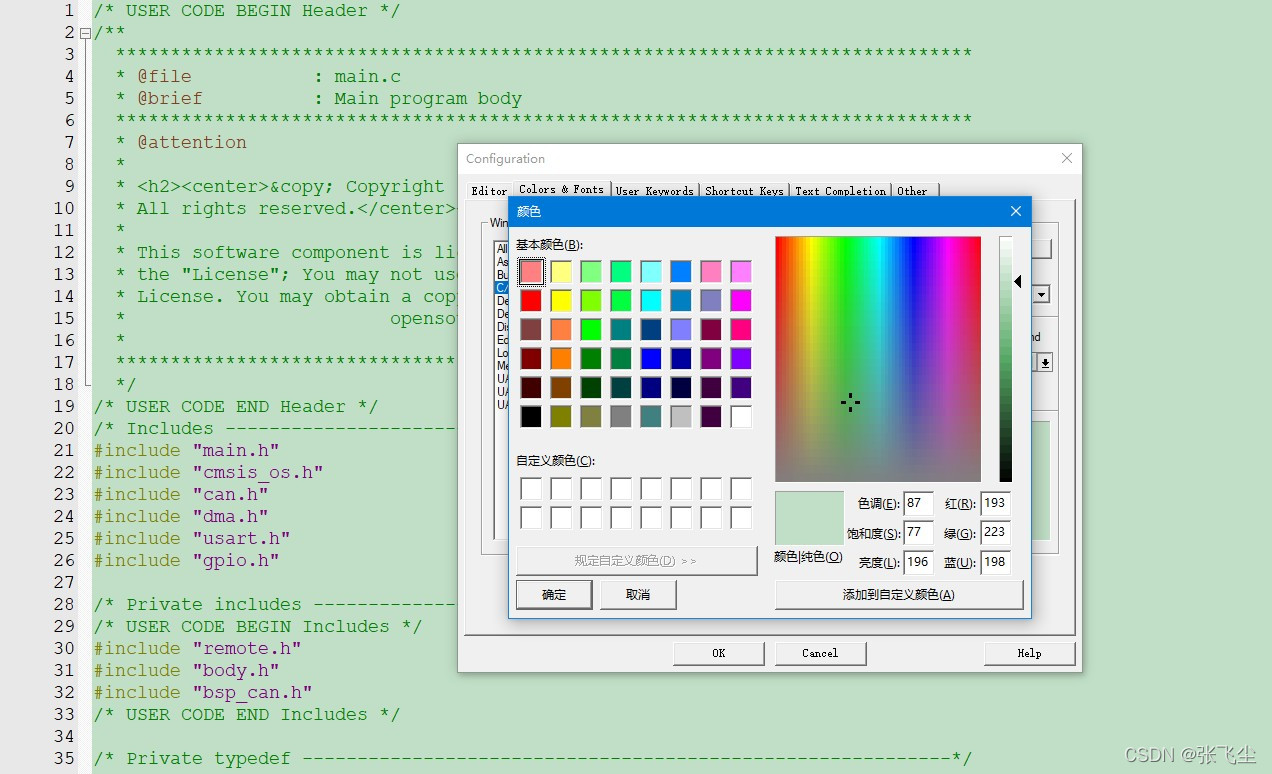Click the luminance slider arrow marker

click(1018, 282)
